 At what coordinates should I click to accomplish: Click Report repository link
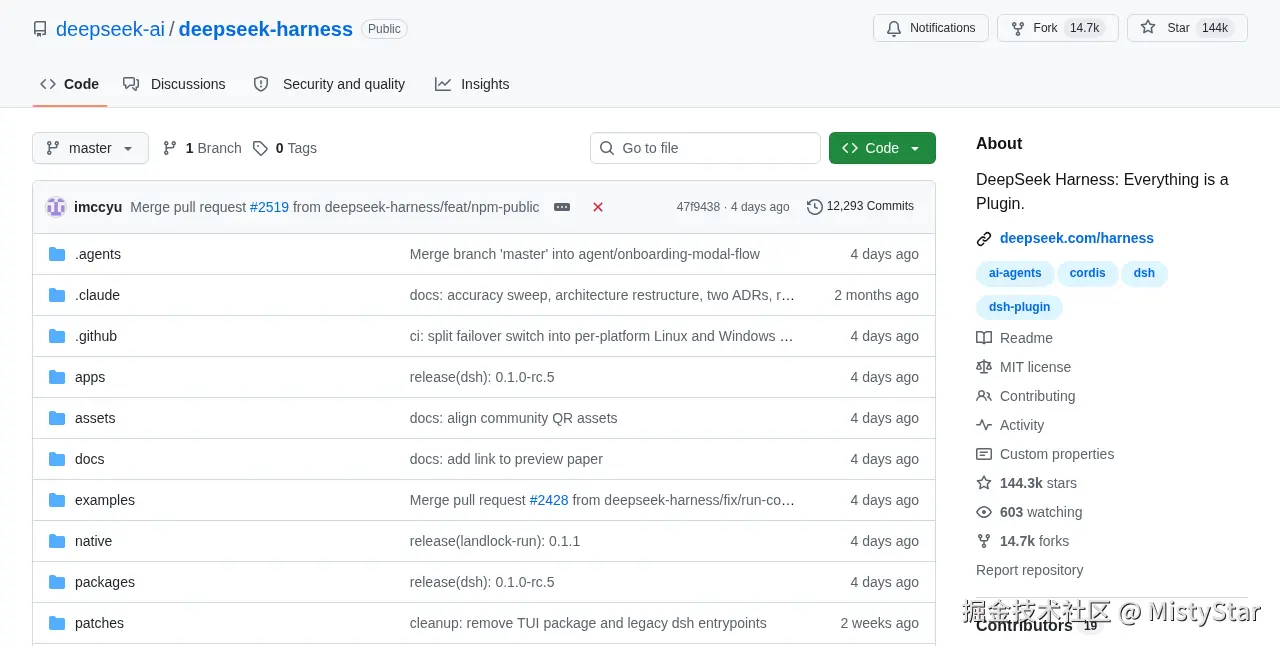[x=1029, y=570]
